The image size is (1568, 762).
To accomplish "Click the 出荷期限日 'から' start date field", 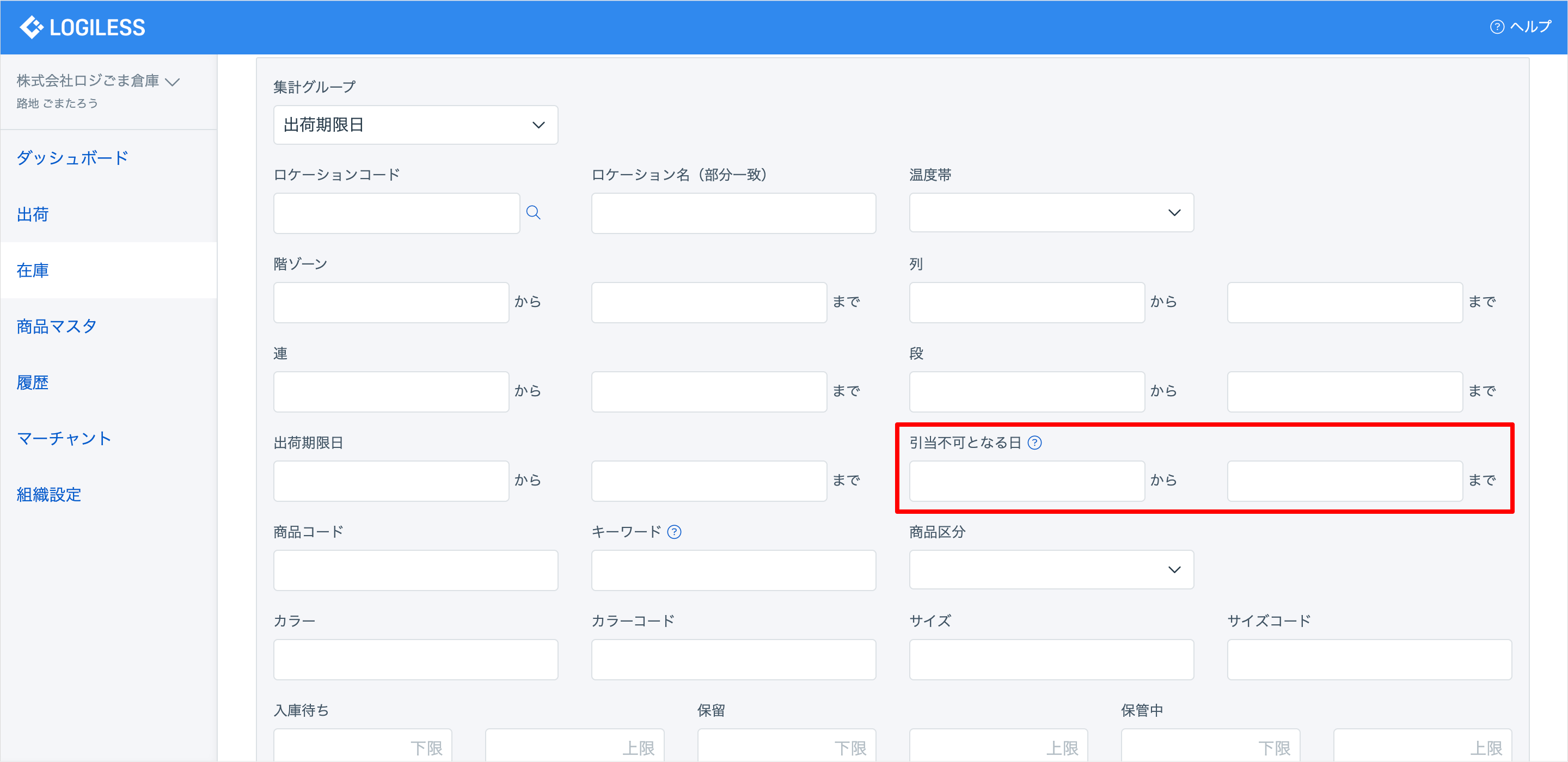I will coord(391,481).
